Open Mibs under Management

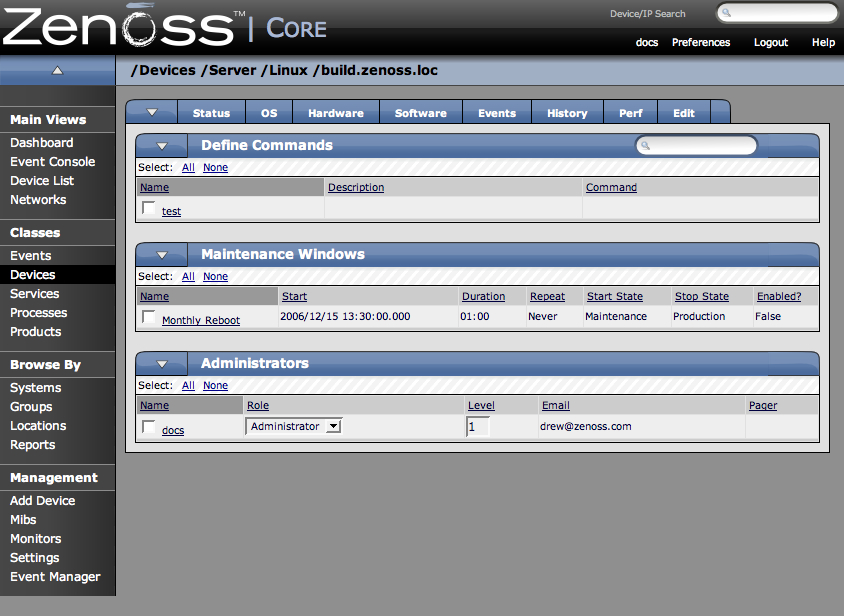click(23, 520)
